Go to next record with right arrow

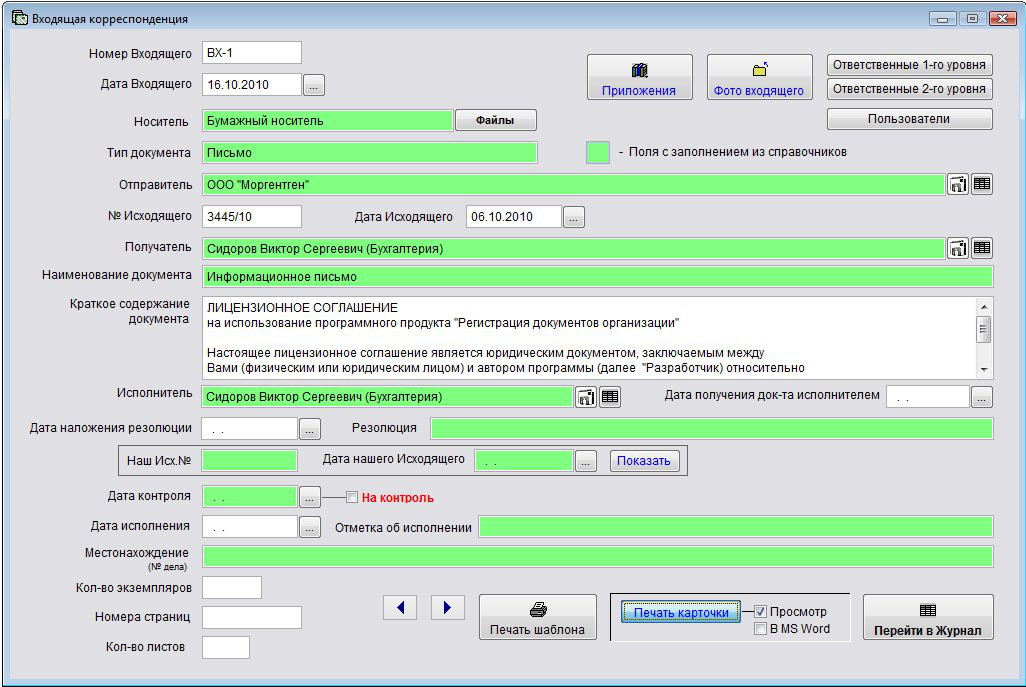448,607
